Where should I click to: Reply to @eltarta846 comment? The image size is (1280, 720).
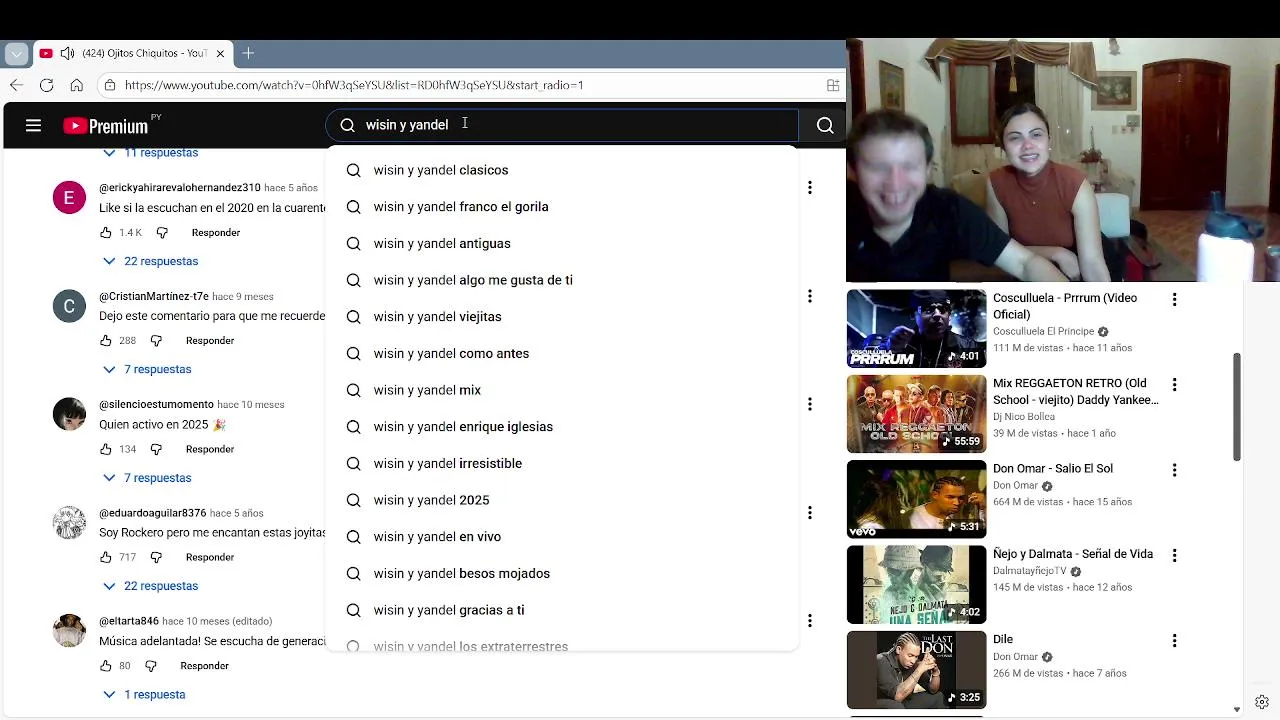205,665
